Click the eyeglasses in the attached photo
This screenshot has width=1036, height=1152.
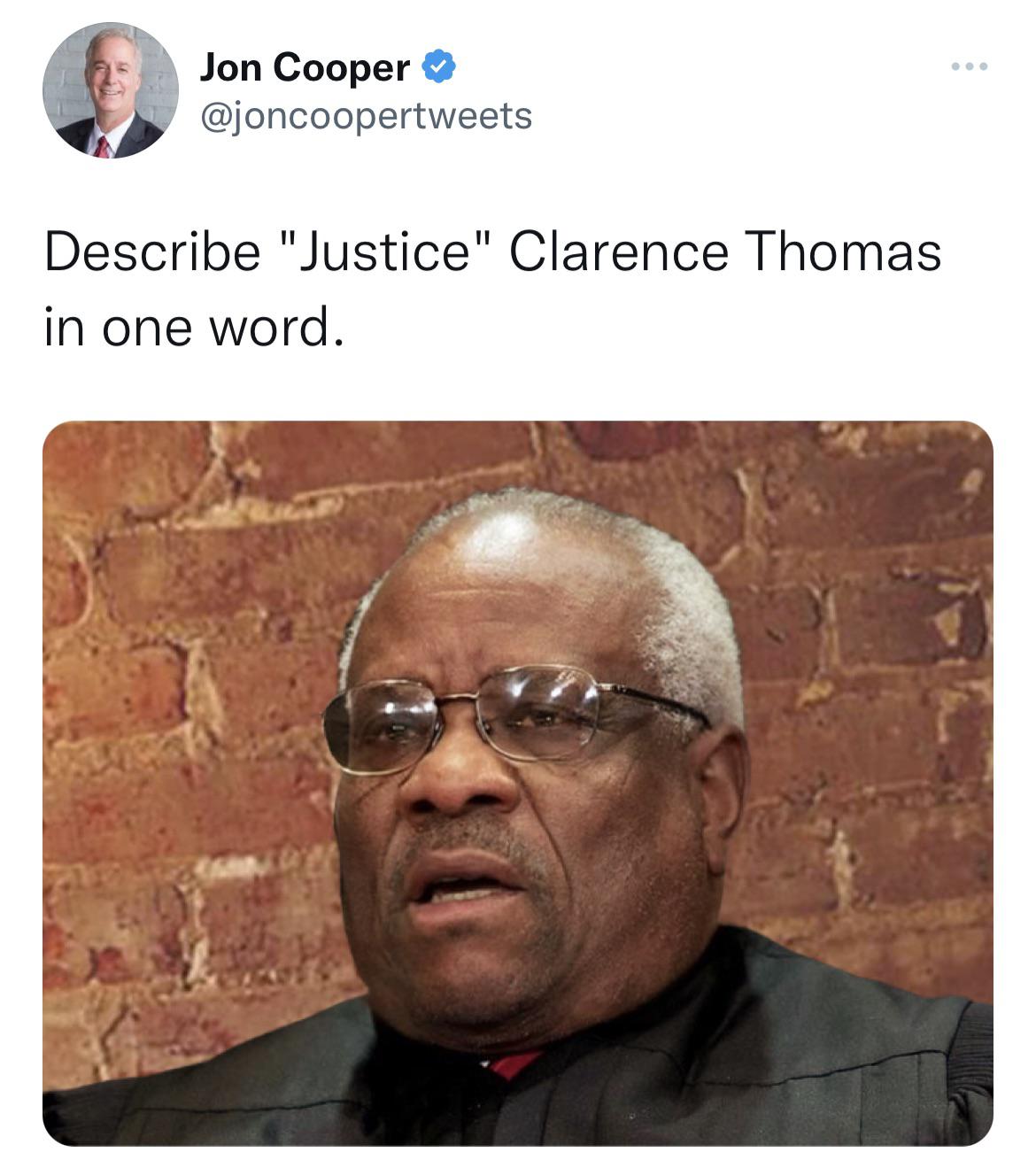tap(514, 717)
